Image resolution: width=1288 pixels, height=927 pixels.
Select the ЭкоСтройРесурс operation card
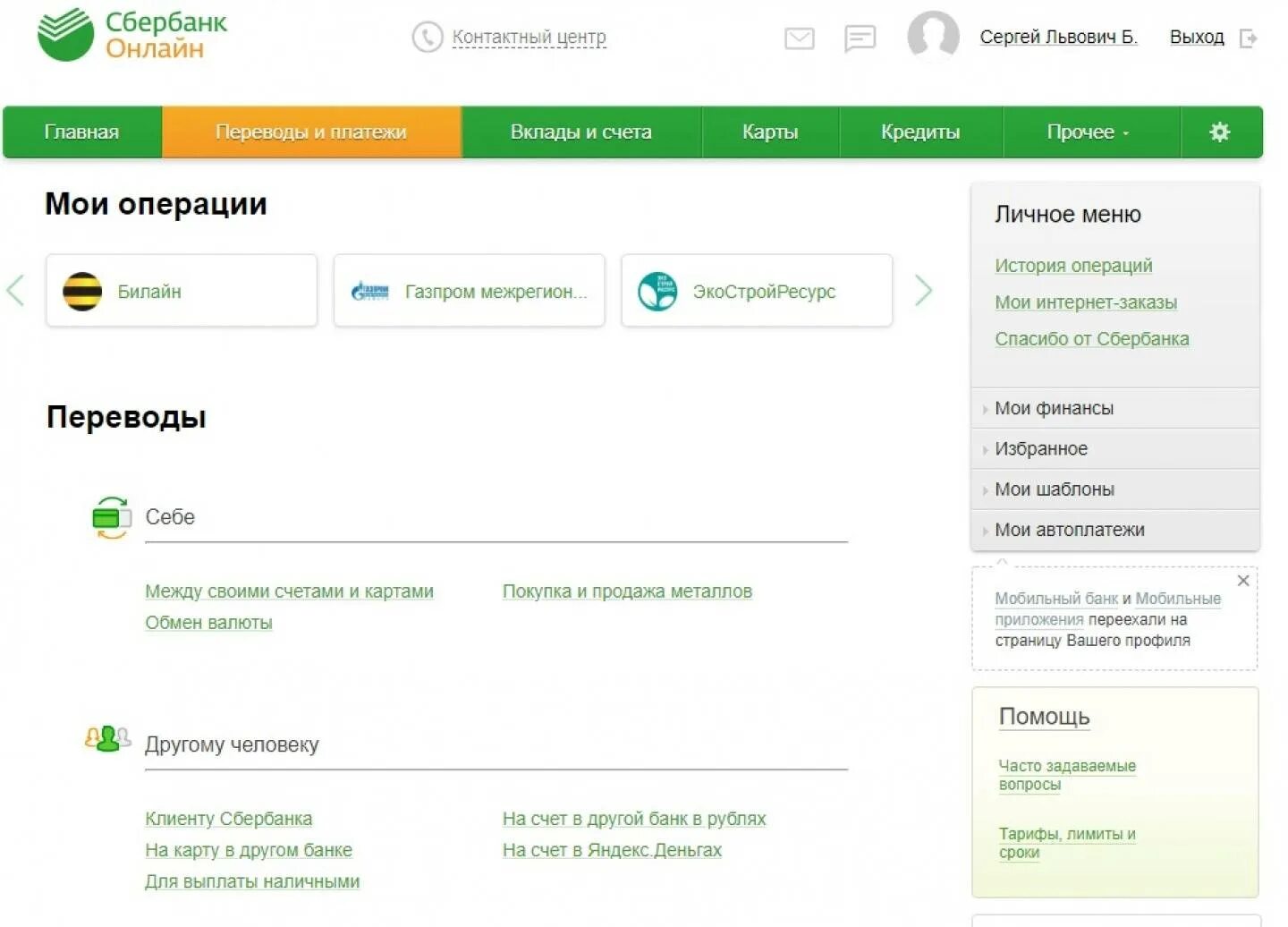pyautogui.click(x=757, y=291)
